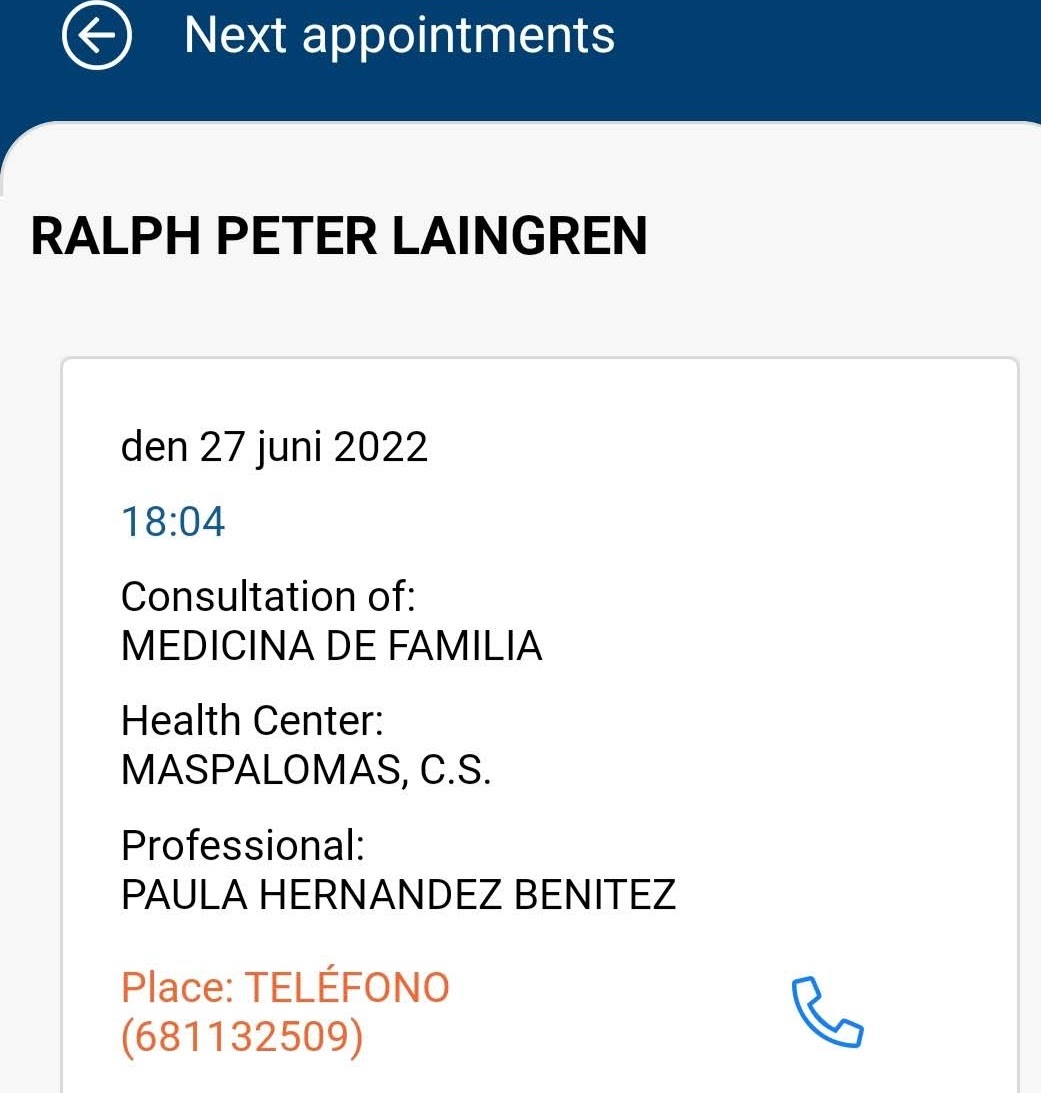Tap the Consultation of label
The width and height of the screenshot is (1041, 1093).
click(x=267, y=597)
